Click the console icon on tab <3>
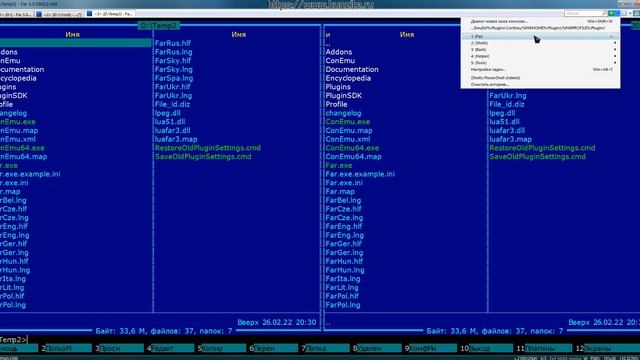 point(89,13)
